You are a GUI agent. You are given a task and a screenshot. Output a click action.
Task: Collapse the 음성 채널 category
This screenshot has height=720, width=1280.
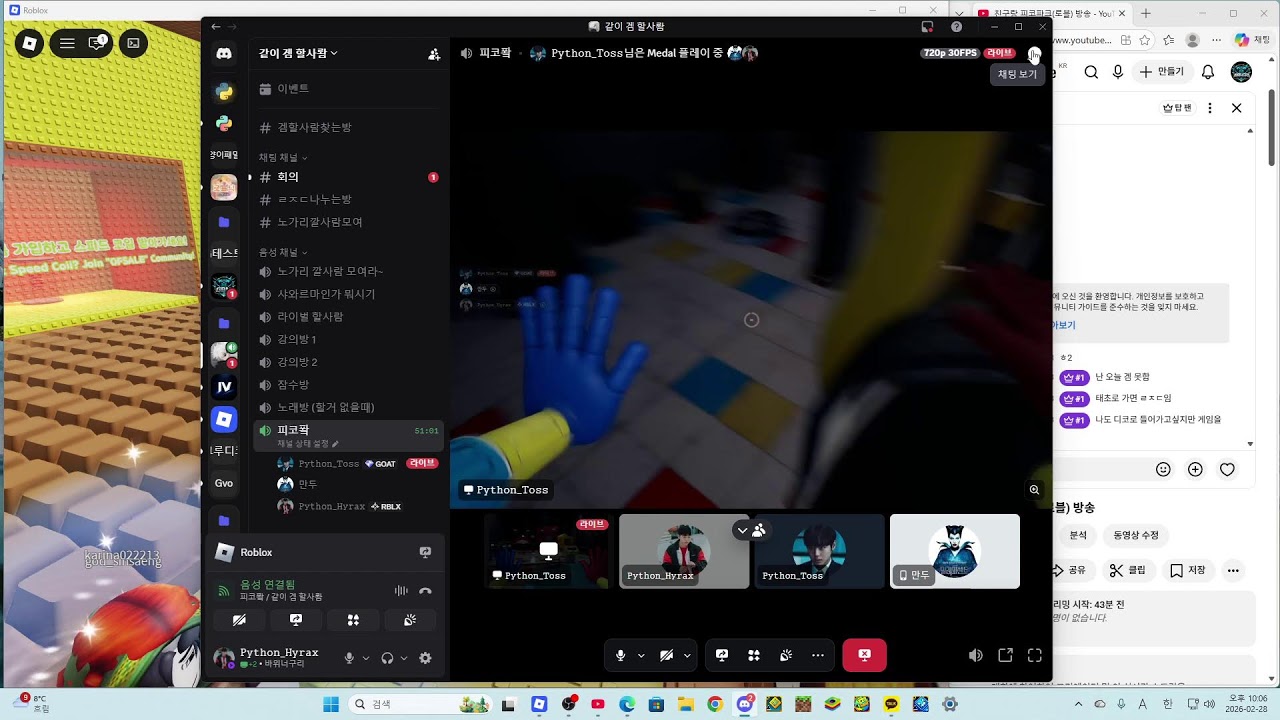click(x=283, y=253)
